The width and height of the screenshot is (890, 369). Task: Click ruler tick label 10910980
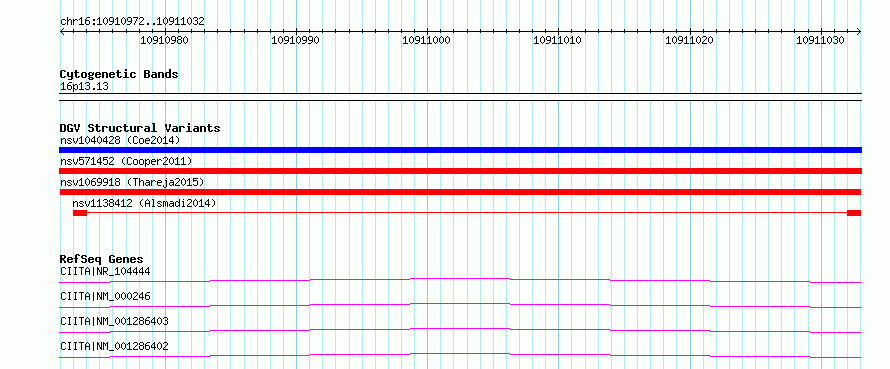(x=165, y=40)
